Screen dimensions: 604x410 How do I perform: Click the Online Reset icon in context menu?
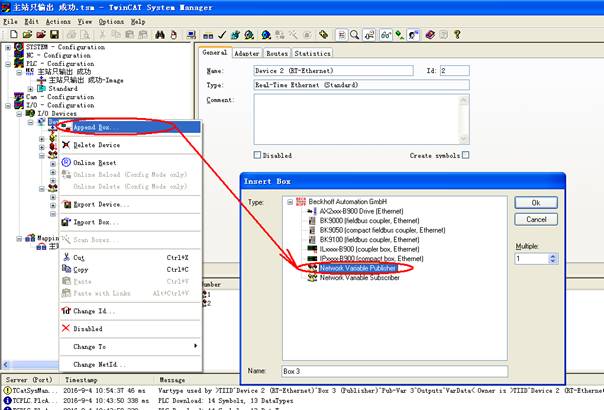[66, 162]
